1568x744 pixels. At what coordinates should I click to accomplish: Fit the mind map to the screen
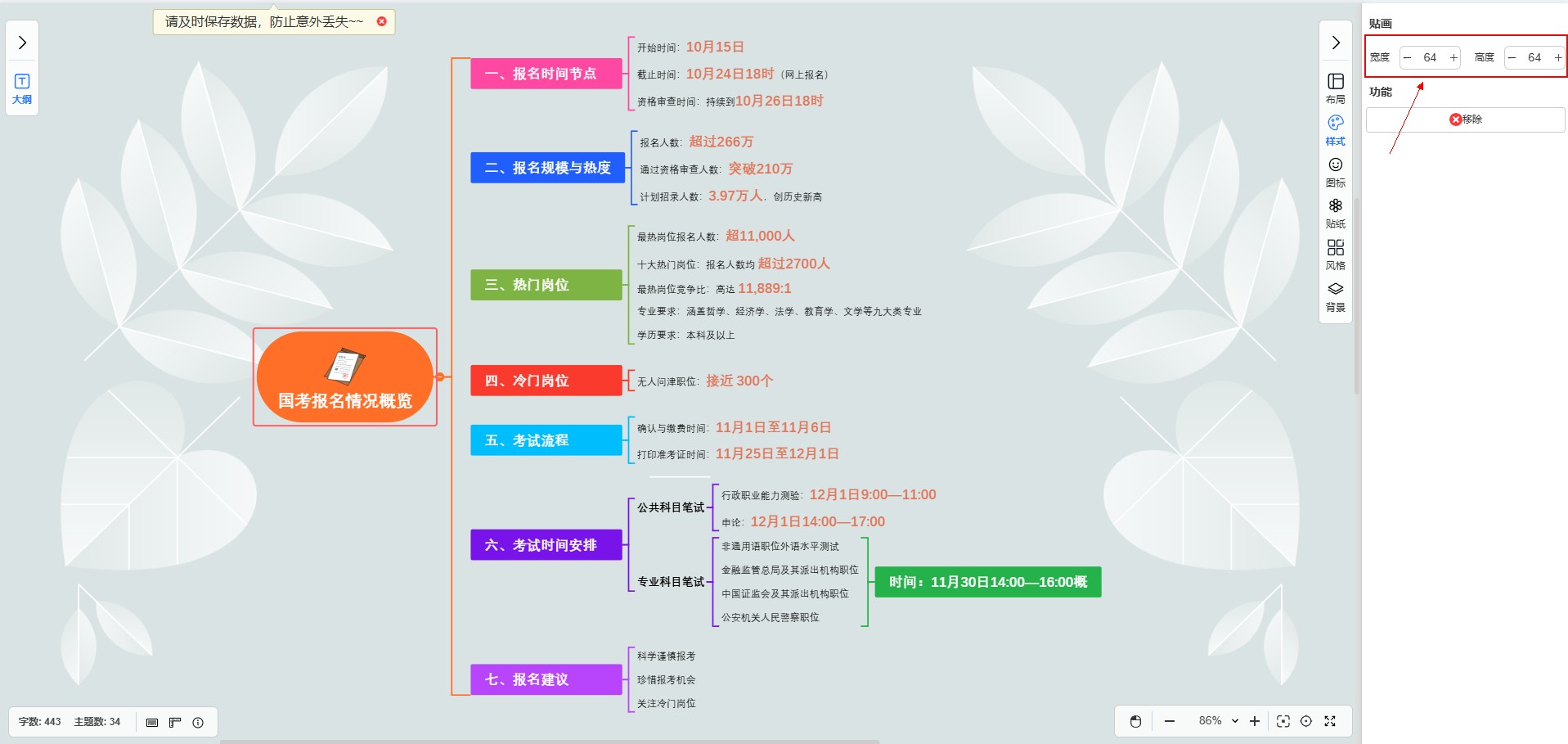[x=1283, y=721]
